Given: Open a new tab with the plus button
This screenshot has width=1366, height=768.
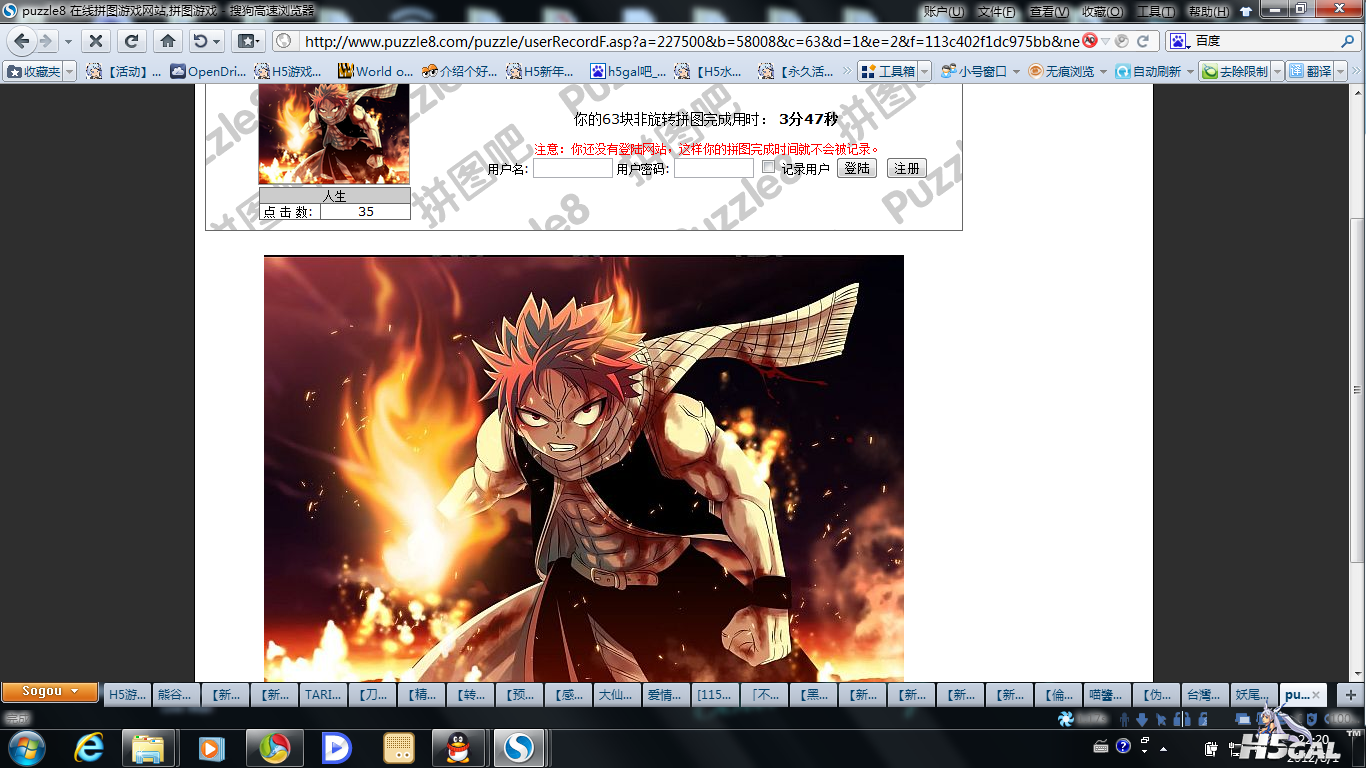Looking at the screenshot, I should (1350, 694).
